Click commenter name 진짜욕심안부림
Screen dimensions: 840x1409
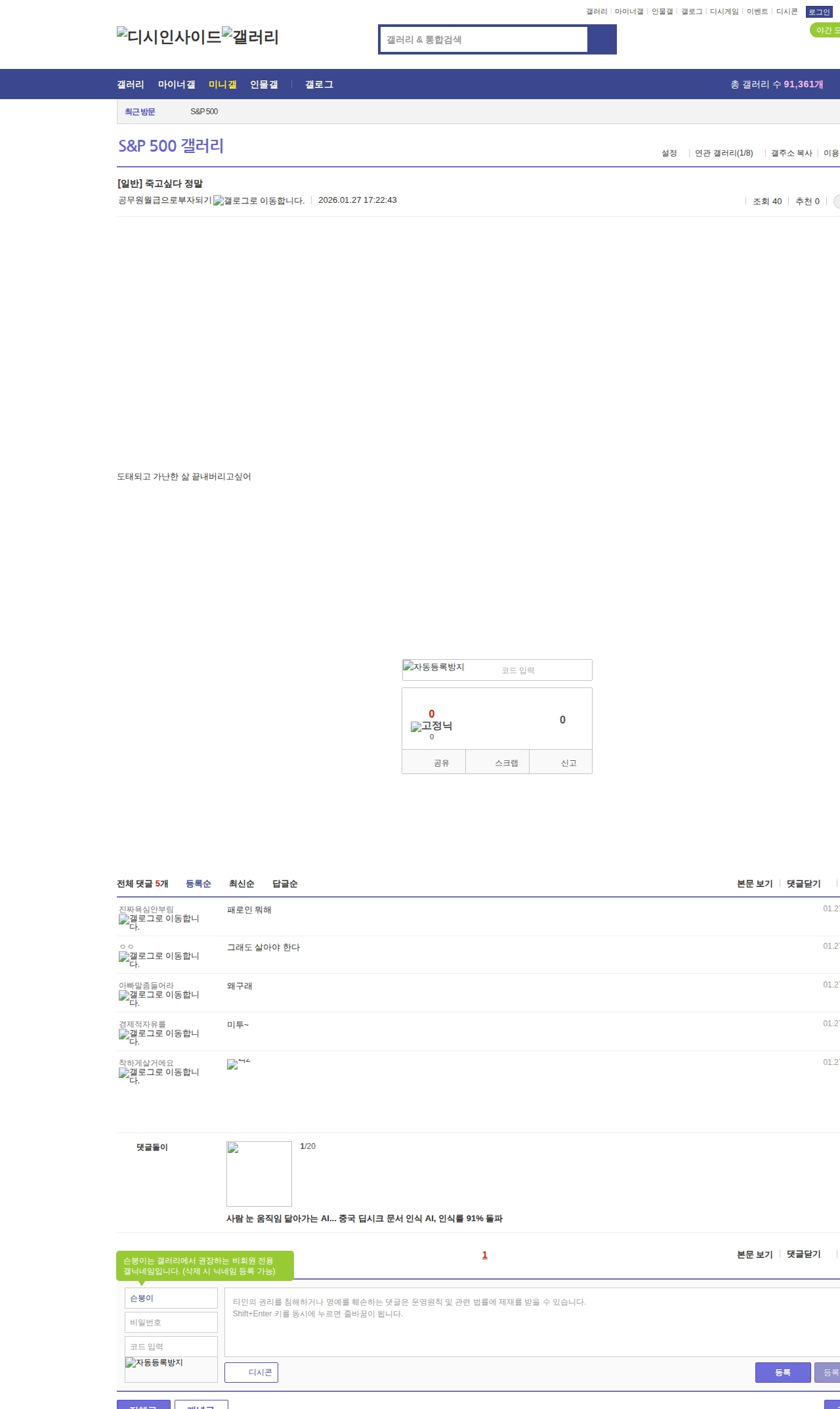146,909
